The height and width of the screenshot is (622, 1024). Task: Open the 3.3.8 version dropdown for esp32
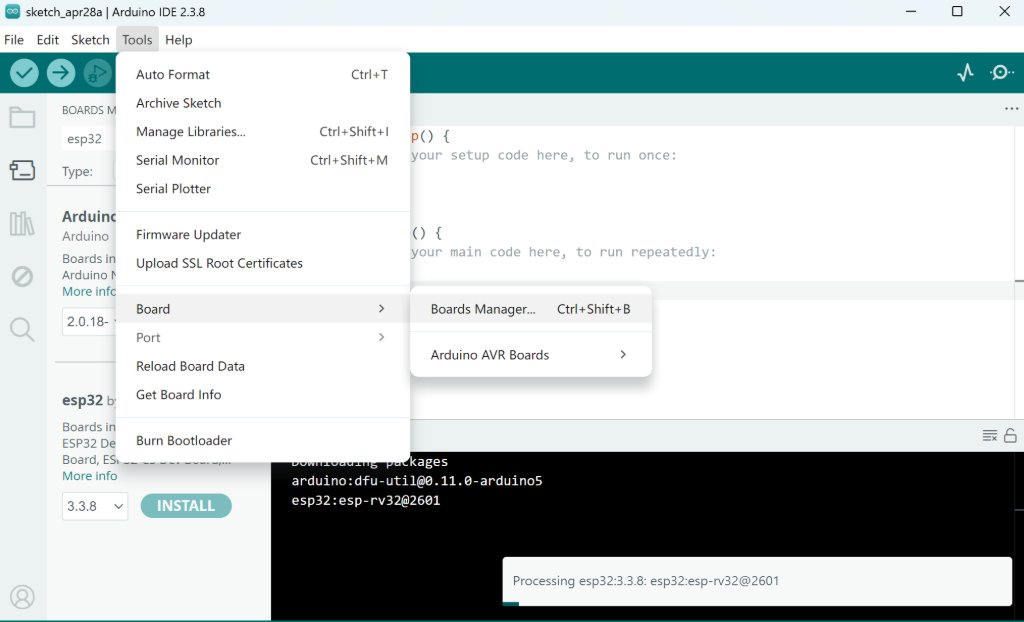click(95, 506)
